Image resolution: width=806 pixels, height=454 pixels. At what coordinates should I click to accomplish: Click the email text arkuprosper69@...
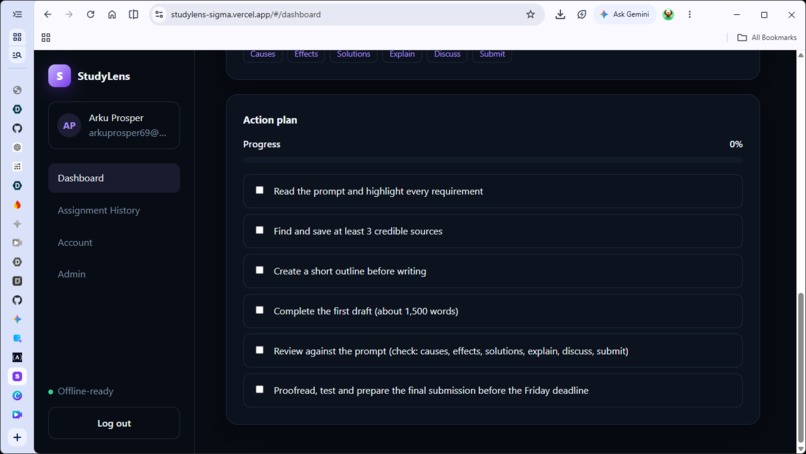click(127, 133)
